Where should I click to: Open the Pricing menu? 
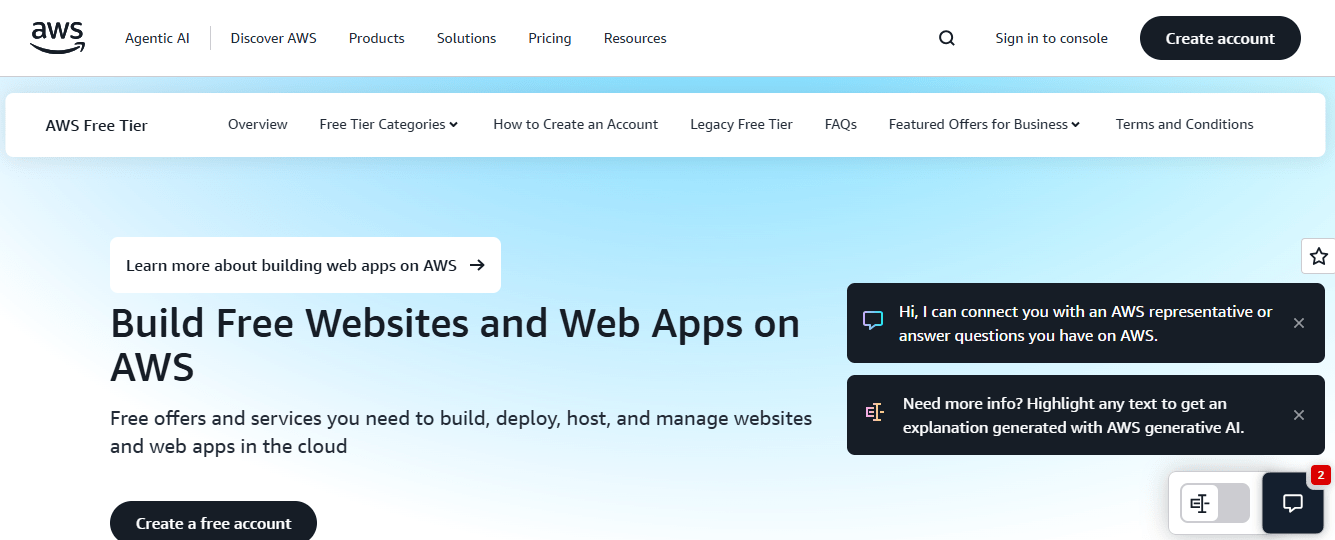click(550, 38)
